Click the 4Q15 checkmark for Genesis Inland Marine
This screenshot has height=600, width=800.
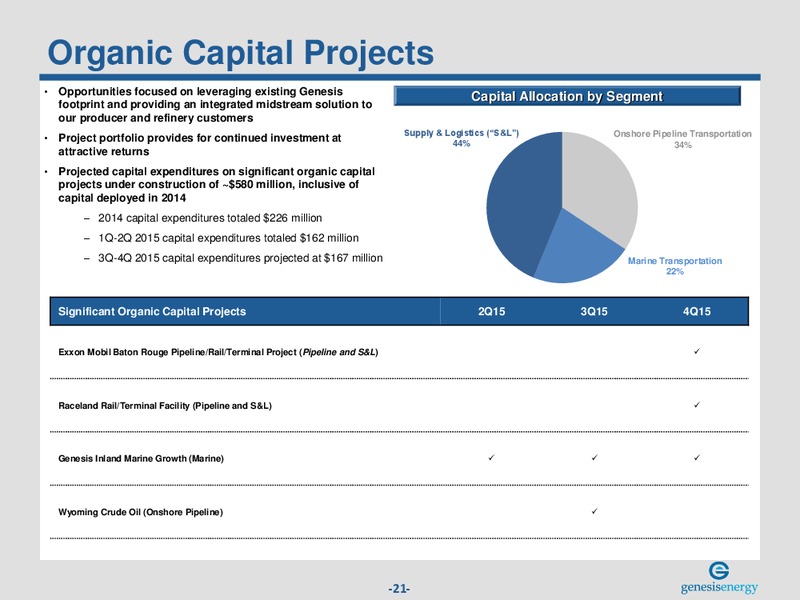tap(697, 458)
